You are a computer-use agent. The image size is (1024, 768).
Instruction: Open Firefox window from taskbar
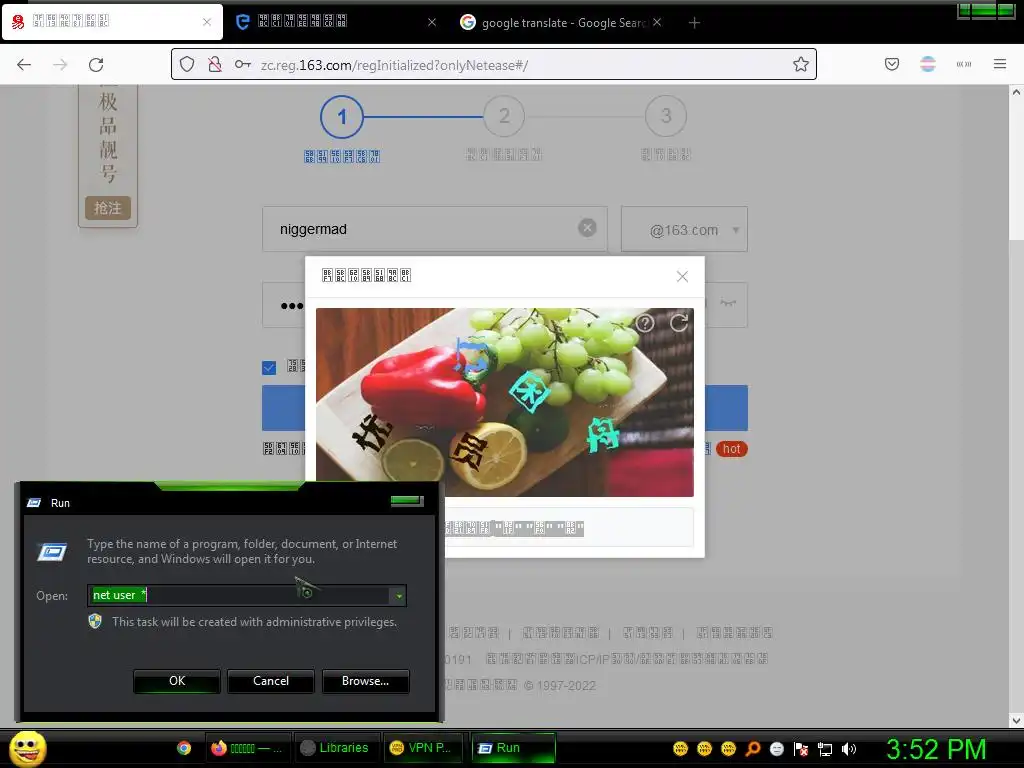pyautogui.click(x=247, y=748)
